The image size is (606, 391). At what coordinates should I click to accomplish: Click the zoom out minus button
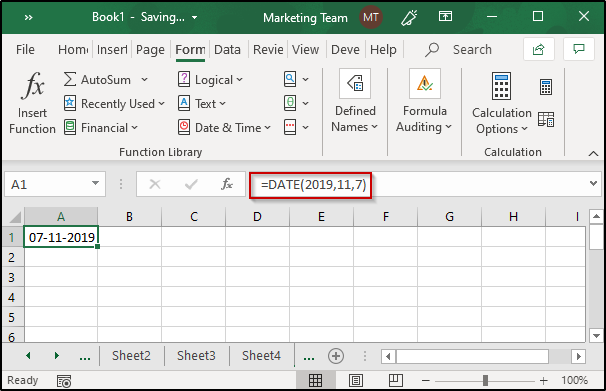click(x=426, y=381)
